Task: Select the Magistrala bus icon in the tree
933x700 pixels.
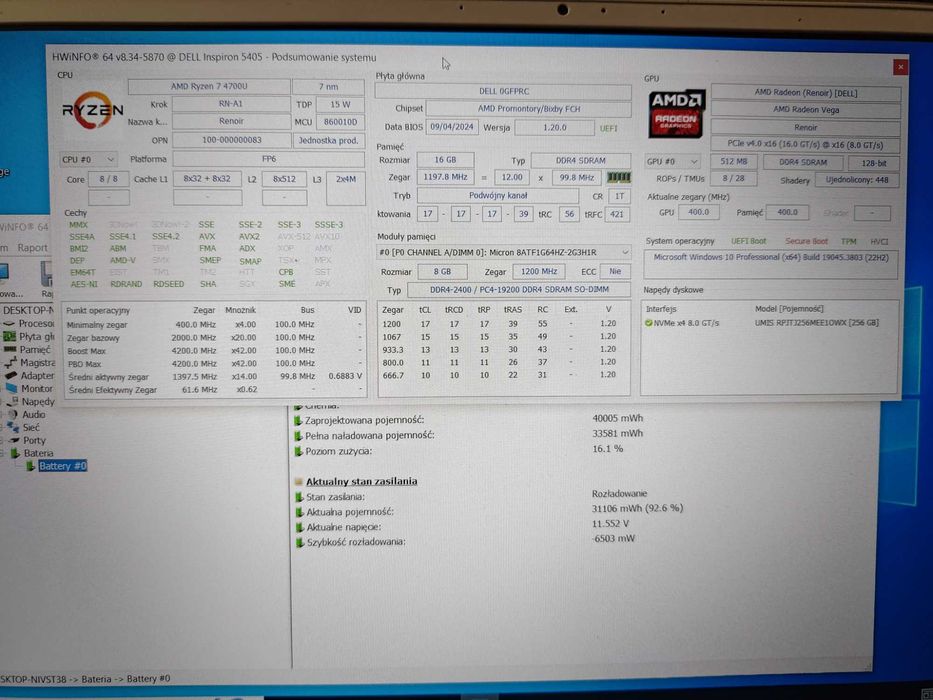Action: (10, 362)
